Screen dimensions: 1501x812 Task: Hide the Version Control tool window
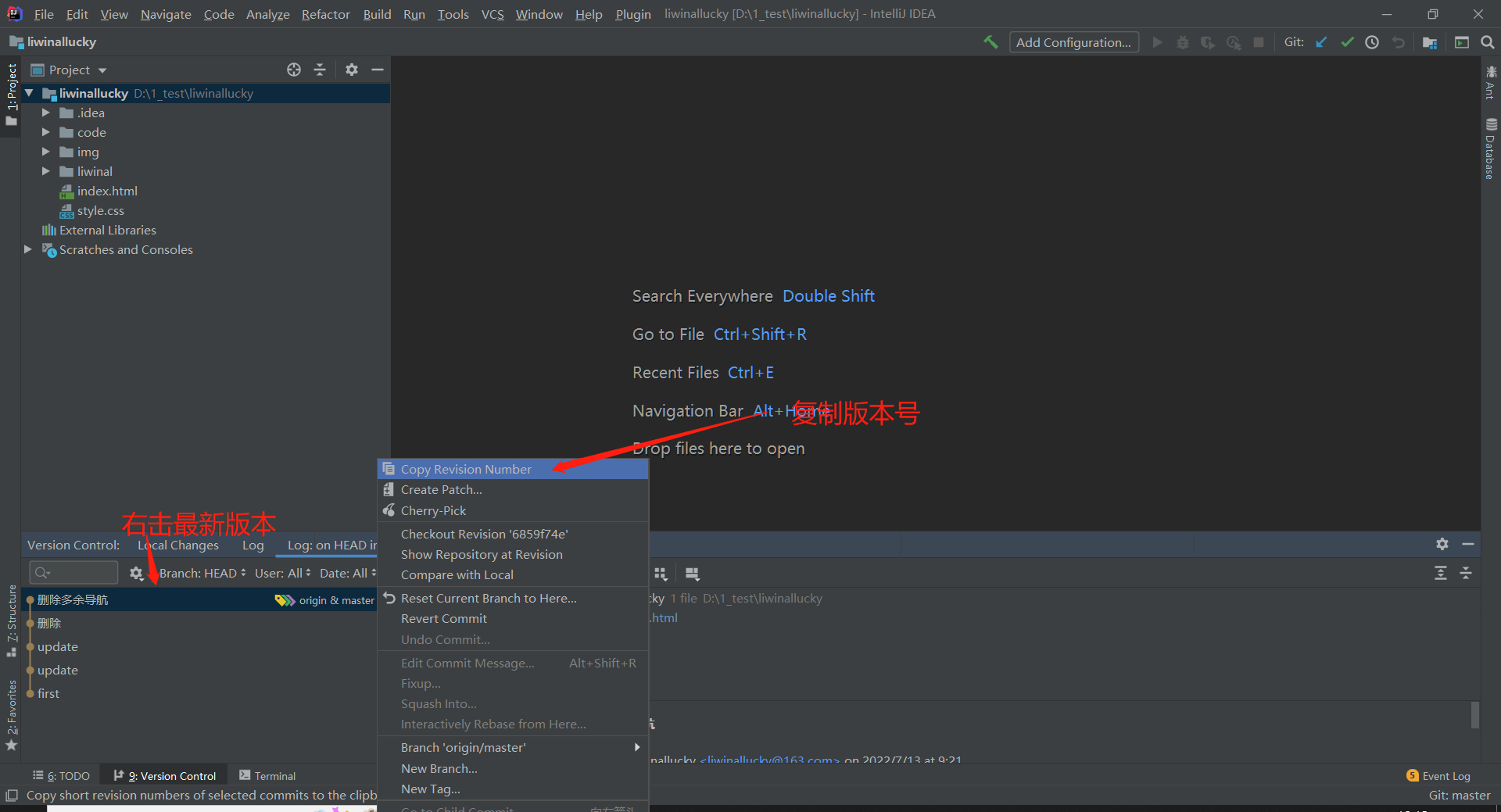[x=1468, y=544]
